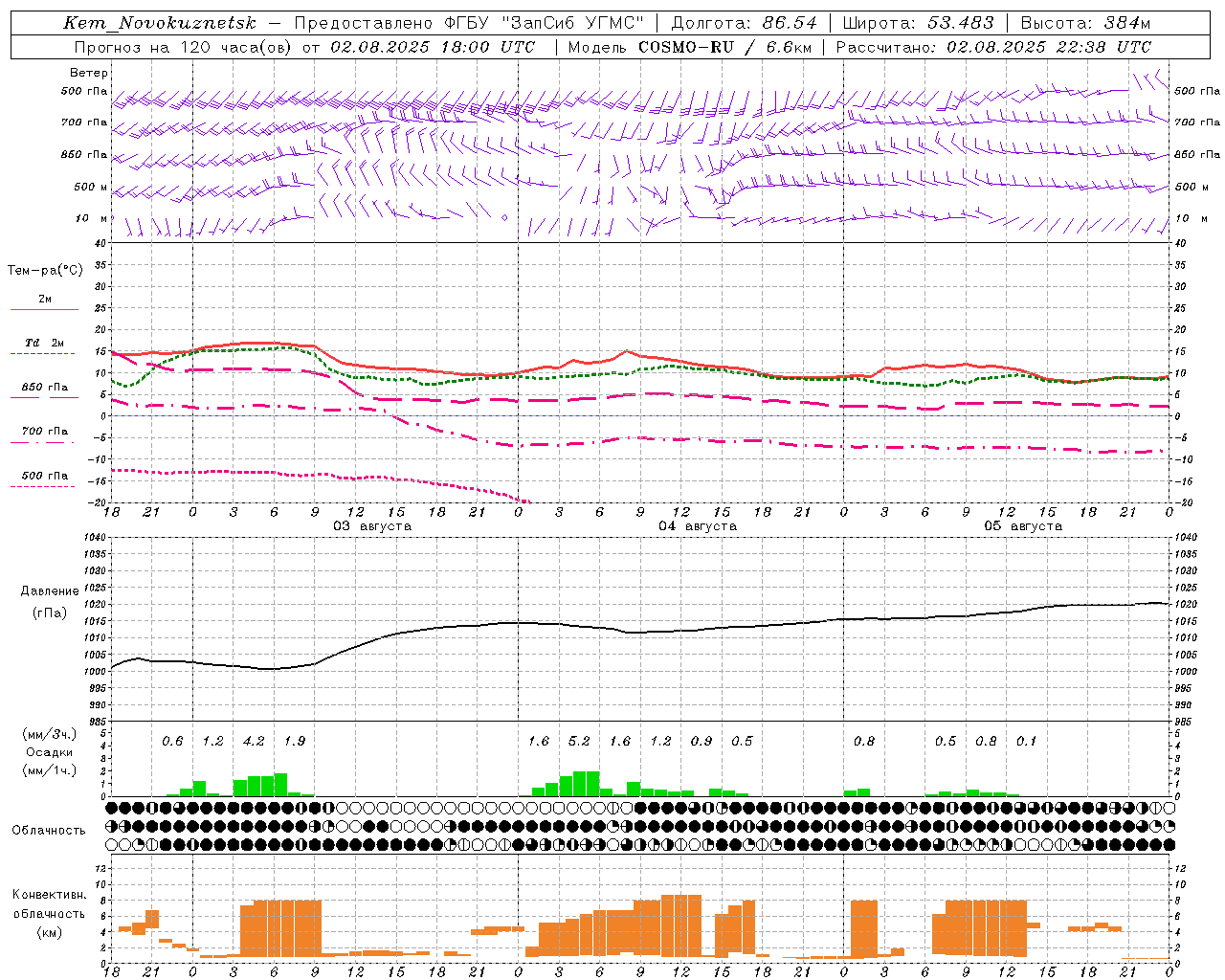
Task: Click the Kem_Novokuznetsk station title
Action: click(160, 23)
